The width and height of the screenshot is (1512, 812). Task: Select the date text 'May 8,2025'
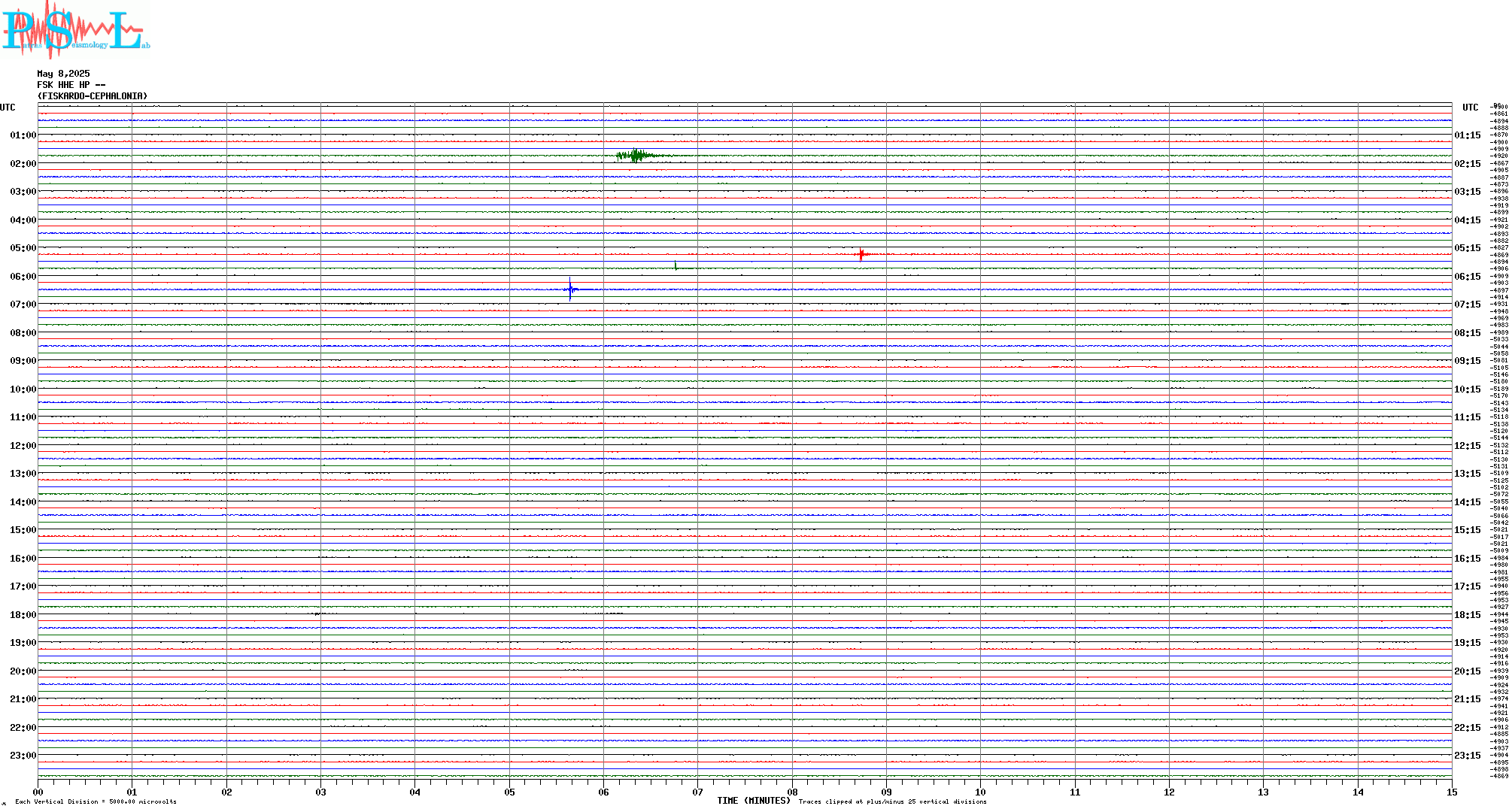pos(63,74)
